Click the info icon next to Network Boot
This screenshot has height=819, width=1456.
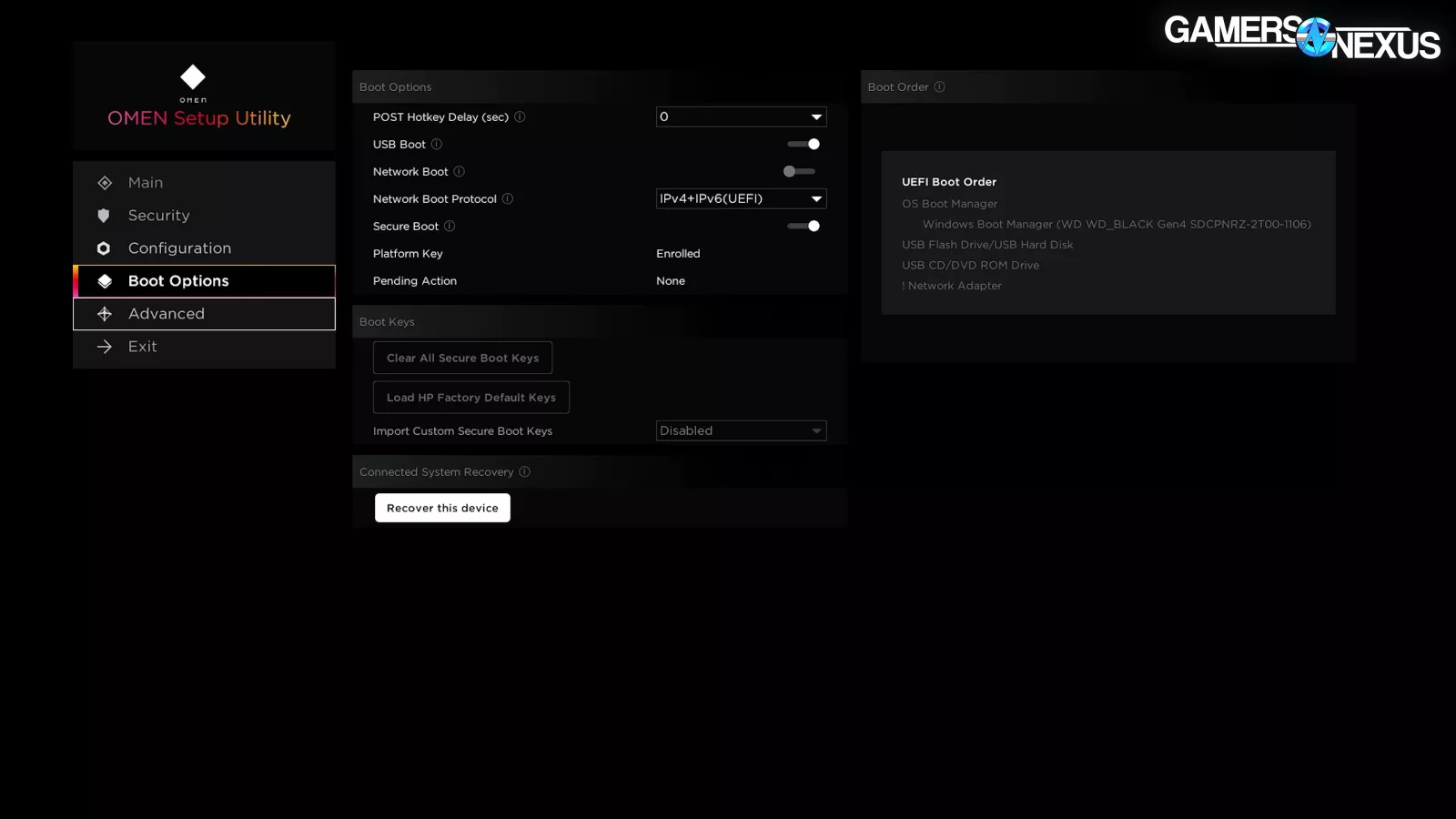[x=460, y=172]
